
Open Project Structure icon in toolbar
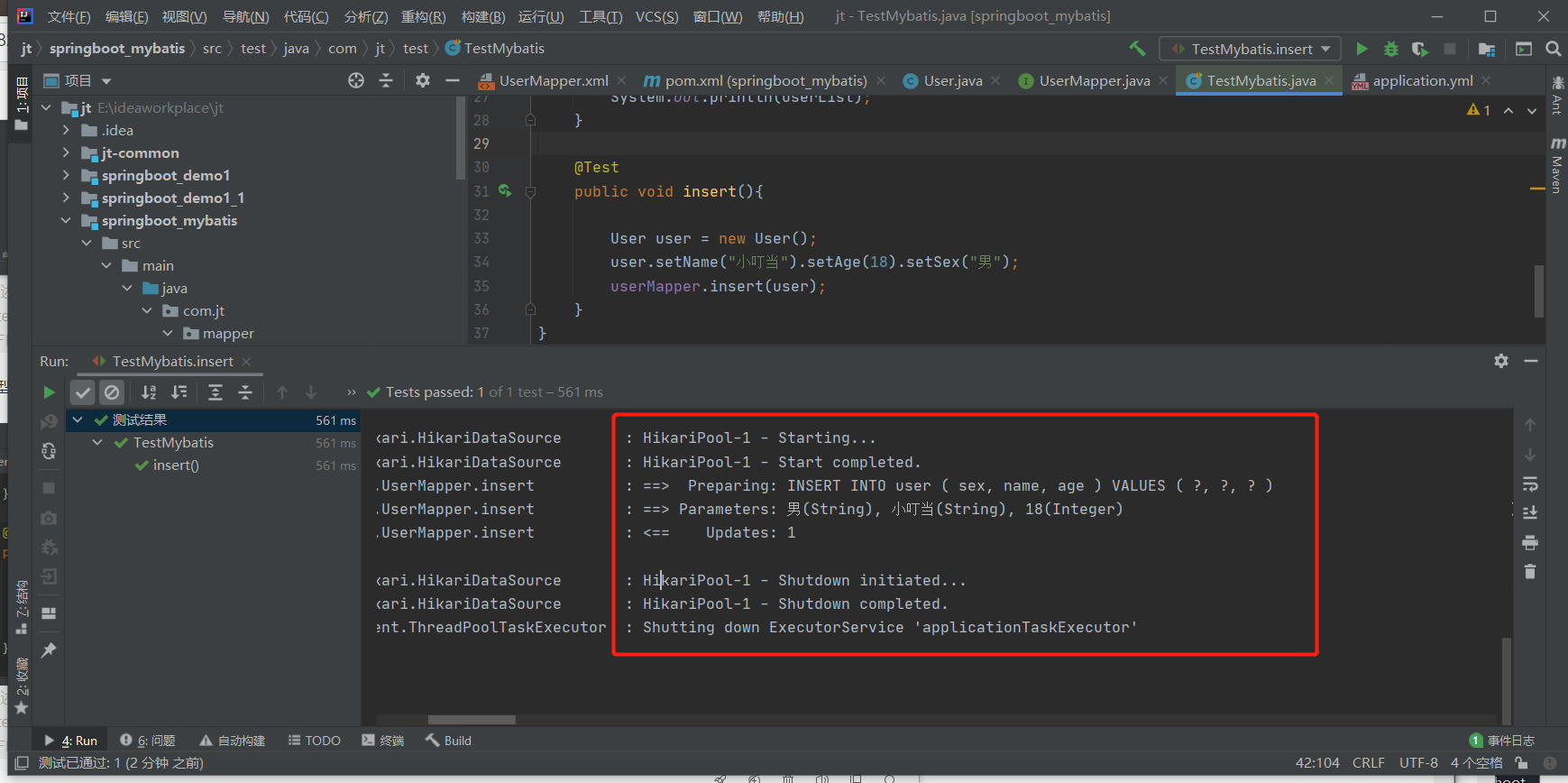tap(1487, 49)
